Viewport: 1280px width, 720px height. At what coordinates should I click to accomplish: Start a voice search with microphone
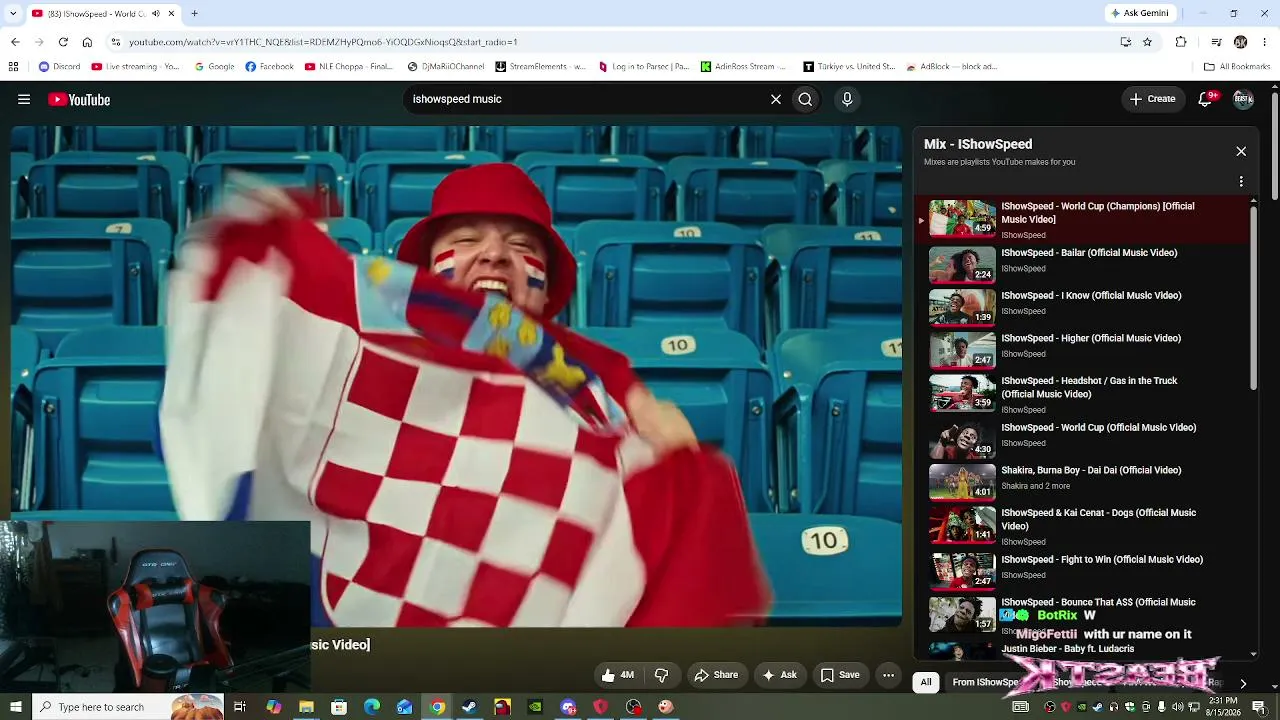tap(847, 99)
